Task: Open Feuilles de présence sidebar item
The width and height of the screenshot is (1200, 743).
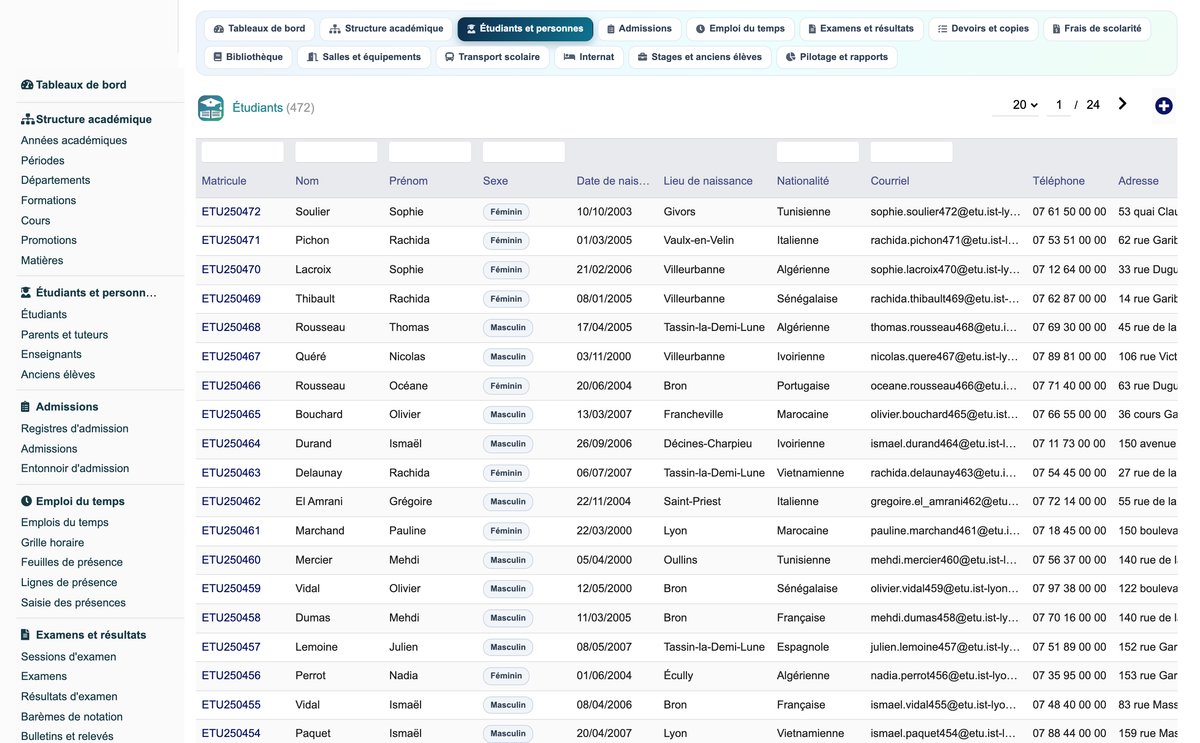Action: (x=72, y=563)
